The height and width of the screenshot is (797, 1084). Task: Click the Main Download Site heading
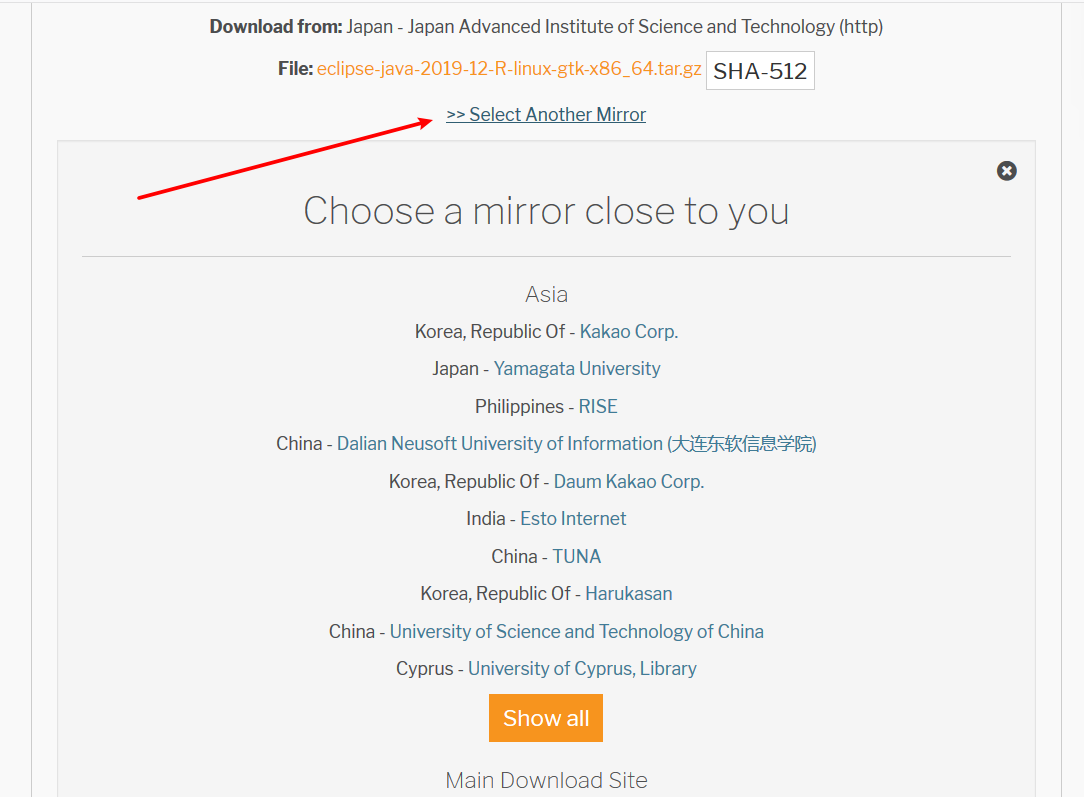546,780
